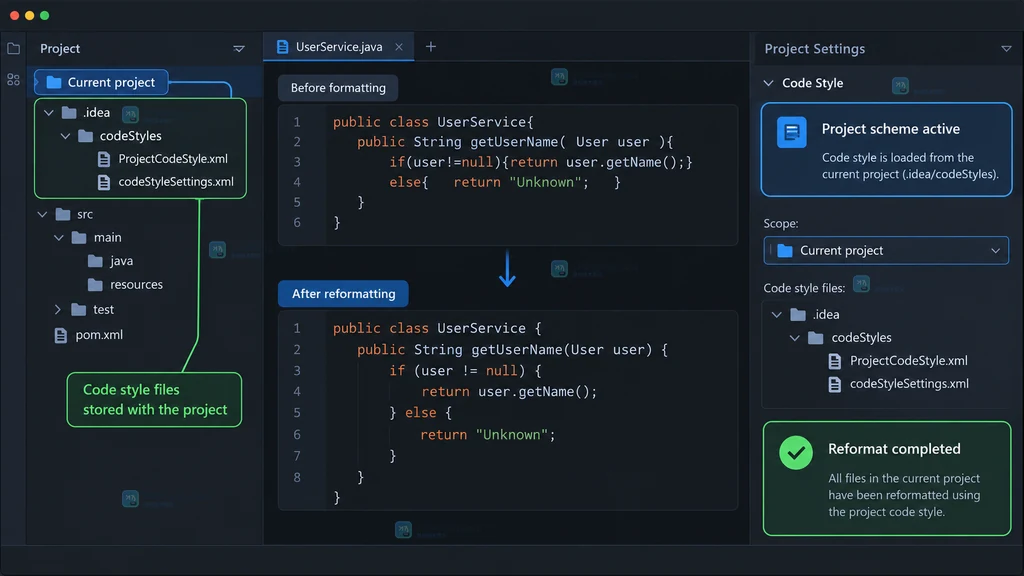Click .idea folder icon in settings panel
Screen dimensions: 1024x576
(798, 315)
